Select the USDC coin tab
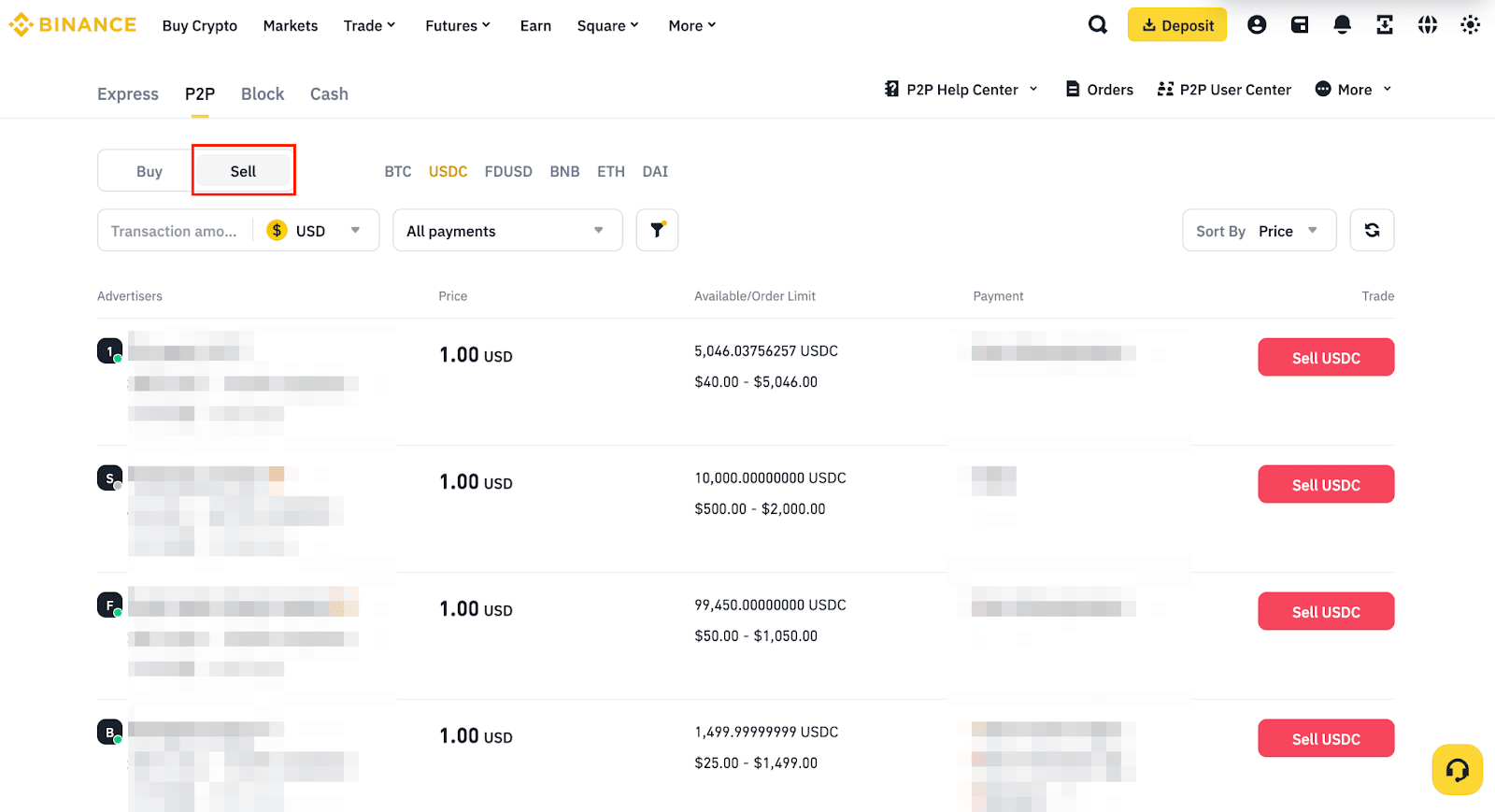Viewport: 1495px width, 812px height. [x=448, y=171]
